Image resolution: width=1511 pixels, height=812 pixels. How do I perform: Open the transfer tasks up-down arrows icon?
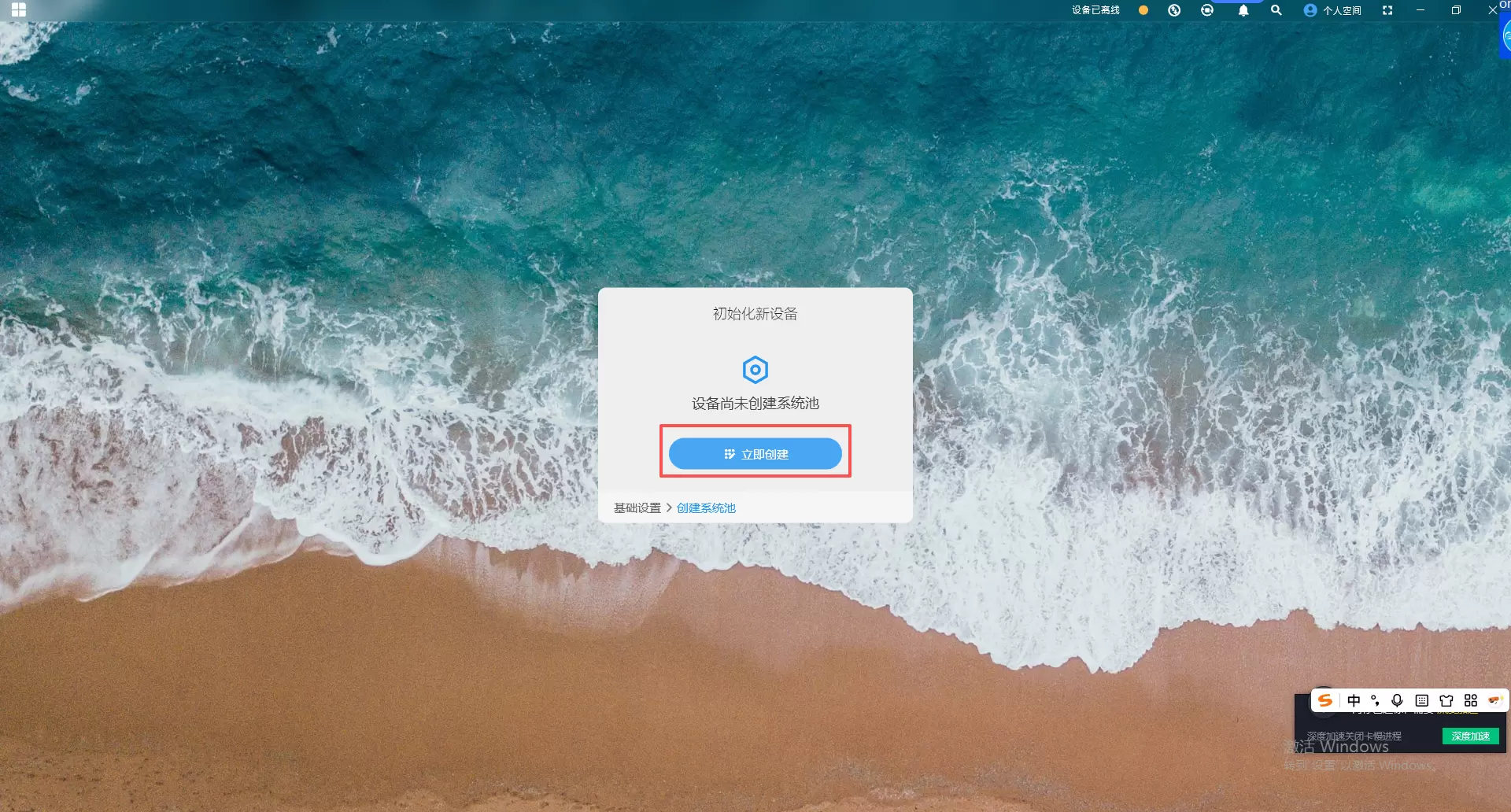pyautogui.click(x=1174, y=10)
